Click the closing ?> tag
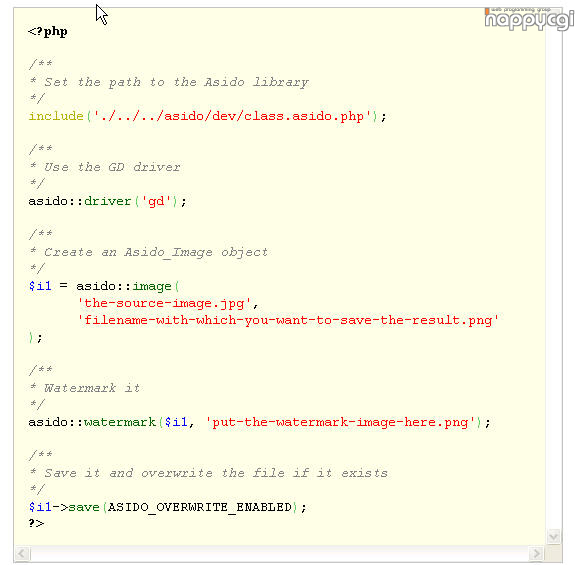The image size is (585, 565). [36, 523]
